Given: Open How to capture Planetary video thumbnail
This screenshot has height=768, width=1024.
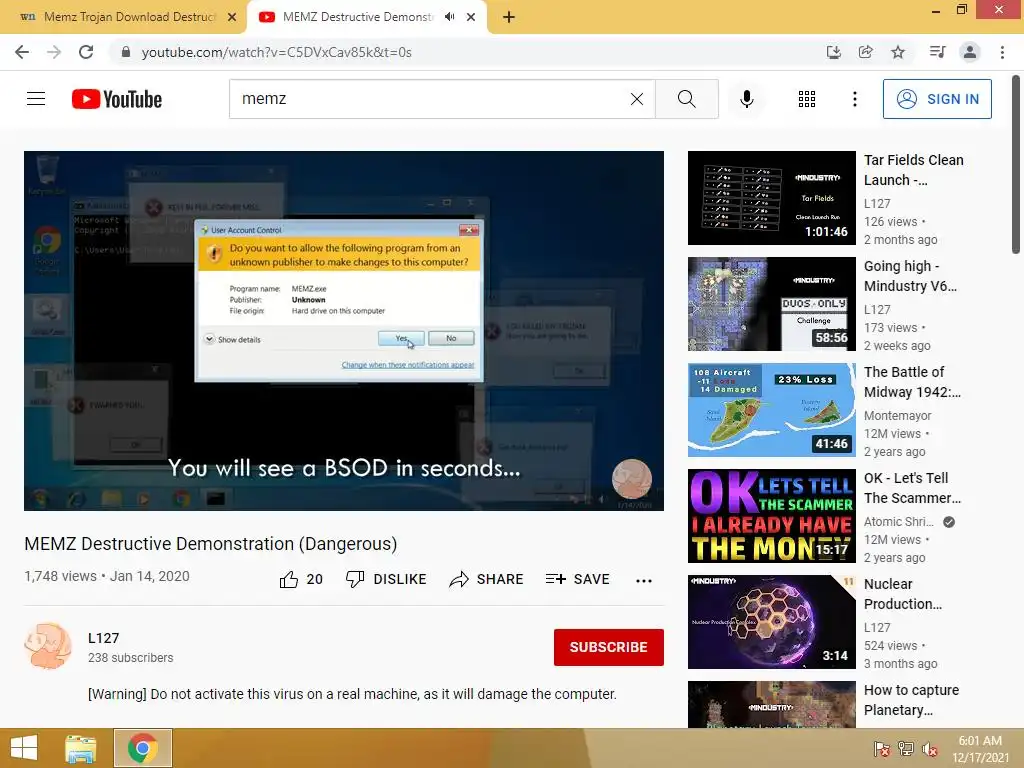Looking at the screenshot, I should [771, 705].
